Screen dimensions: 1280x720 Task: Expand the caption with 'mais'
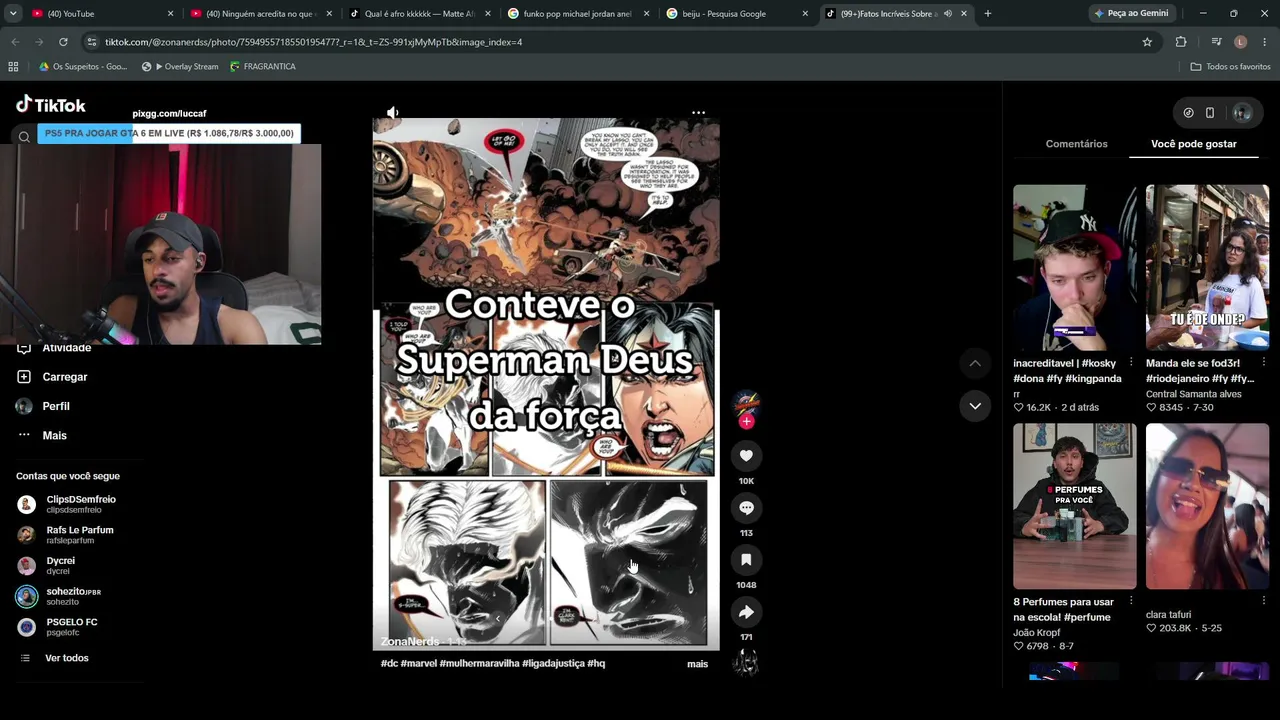(697, 664)
